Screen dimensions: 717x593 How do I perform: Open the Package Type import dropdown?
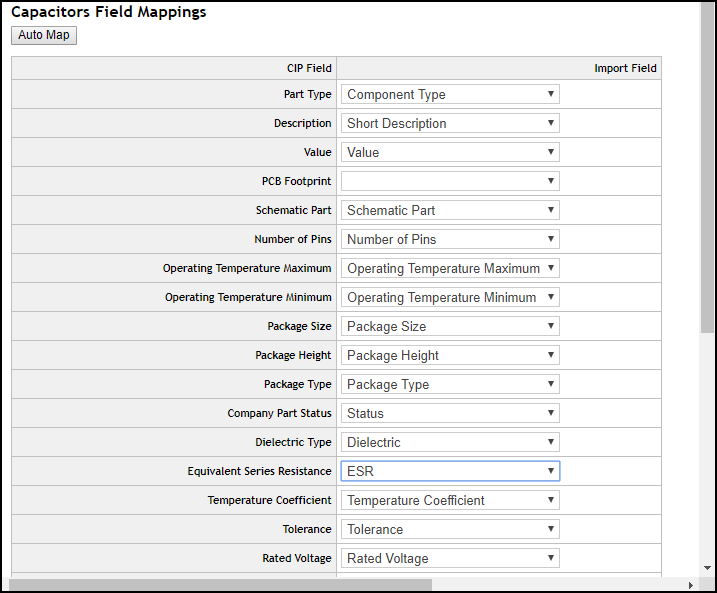click(x=450, y=384)
